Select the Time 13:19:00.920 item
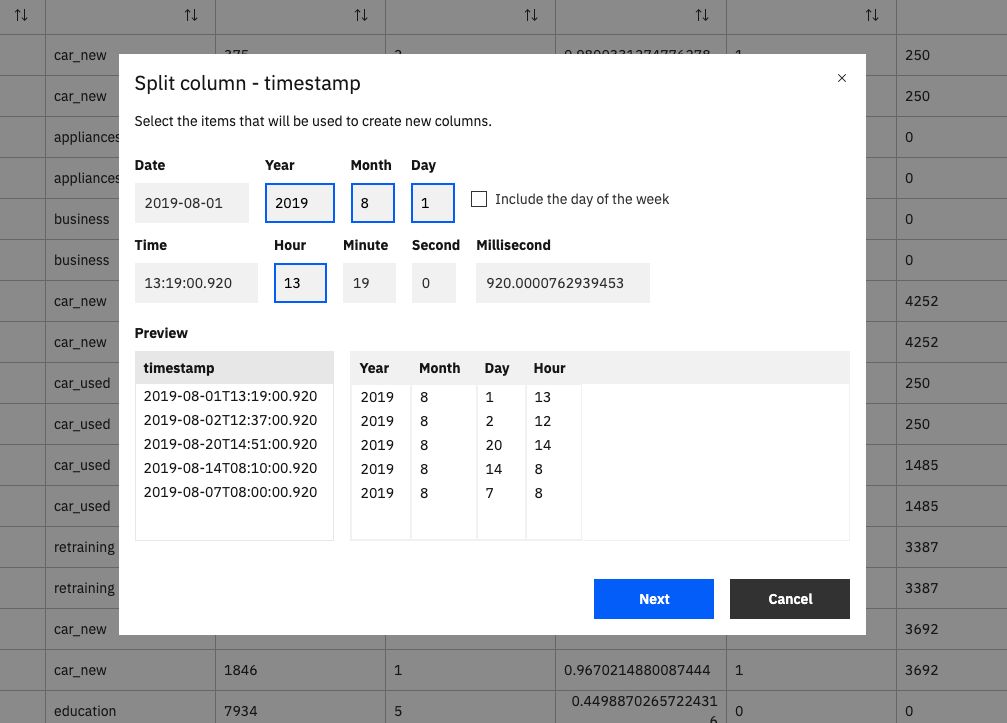1007x723 pixels. pyautogui.click(x=196, y=283)
